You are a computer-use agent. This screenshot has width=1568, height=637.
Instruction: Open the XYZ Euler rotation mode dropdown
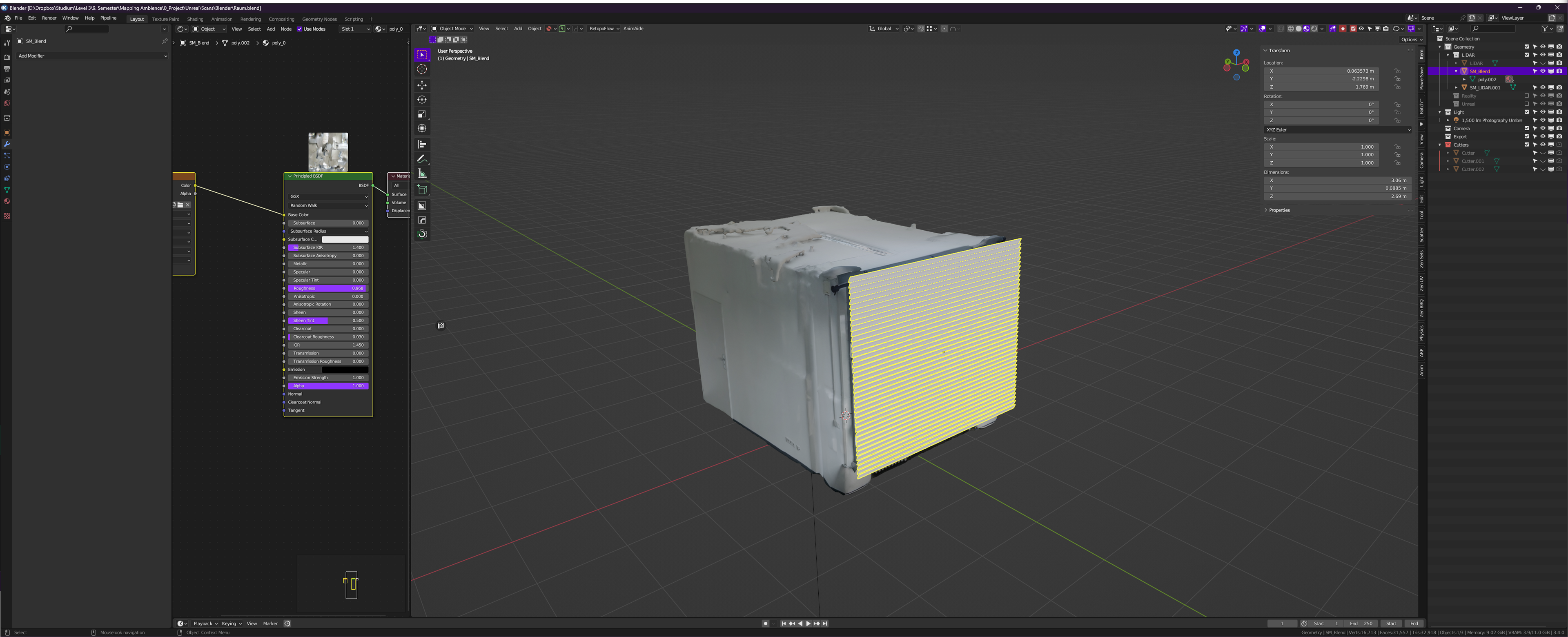[x=1337, y=130]
